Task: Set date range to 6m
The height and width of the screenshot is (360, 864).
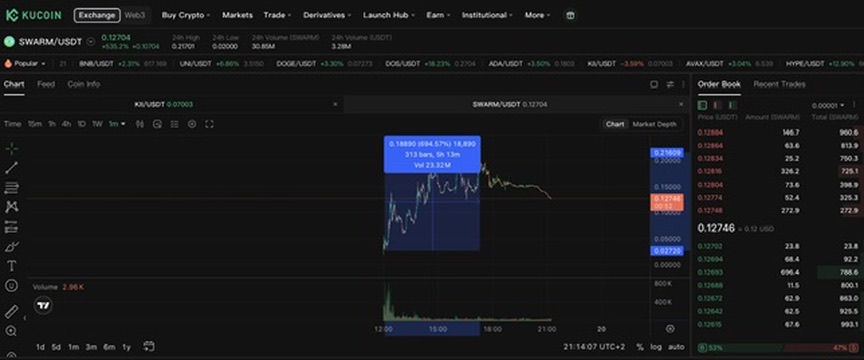Action: pyautogui.click(x=109, y=347)
